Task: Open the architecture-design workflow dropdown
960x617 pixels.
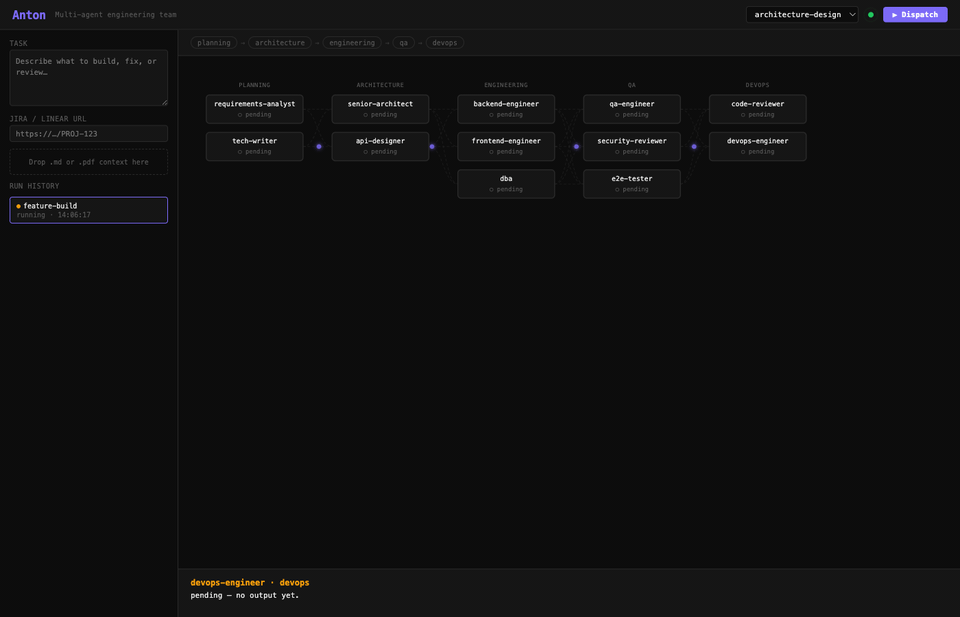Action: click(801, 15)
